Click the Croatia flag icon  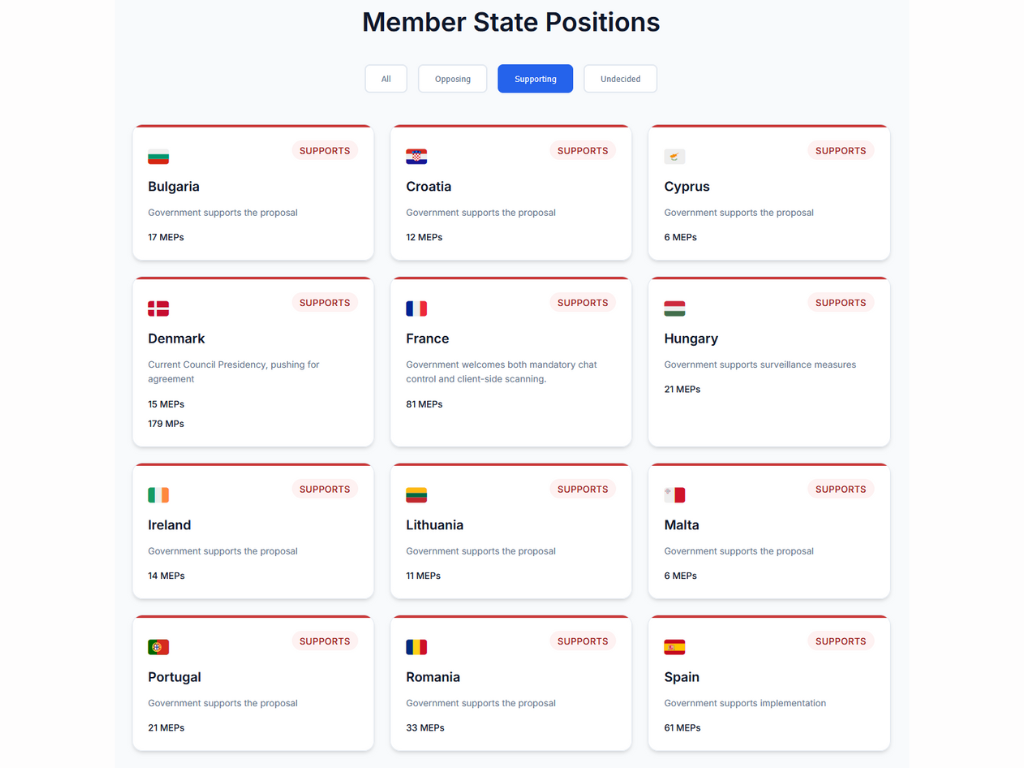416,157
